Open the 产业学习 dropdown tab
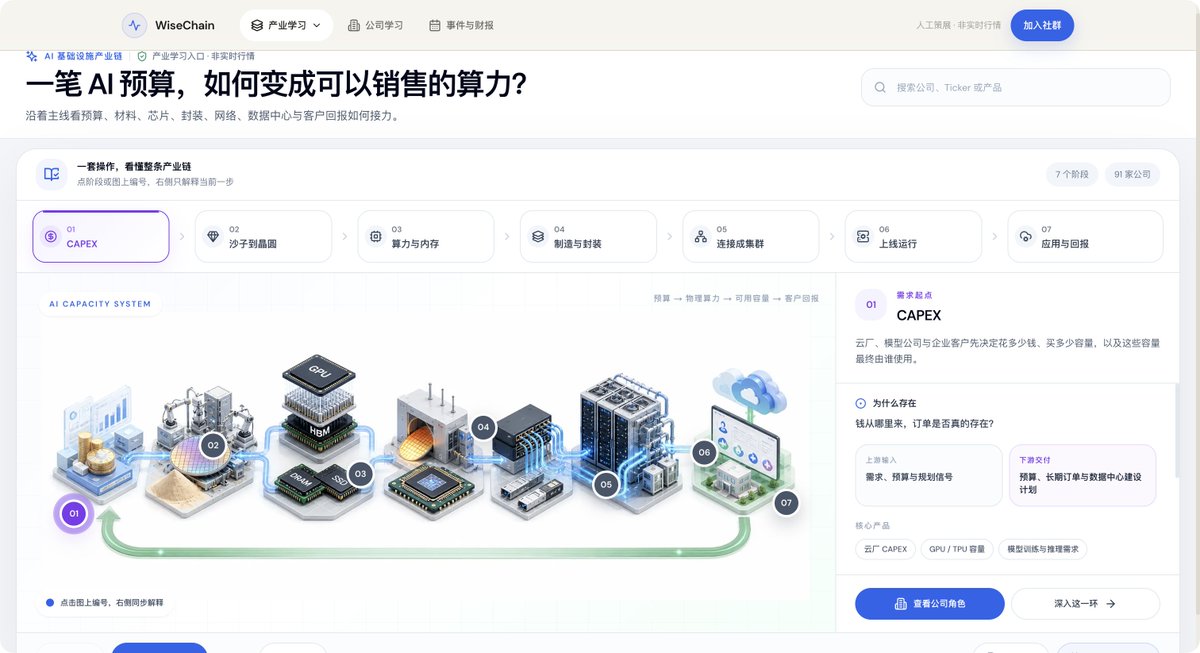Image resolution: width=1200 pixels, height=653 pixels. (x=286, y=26)
